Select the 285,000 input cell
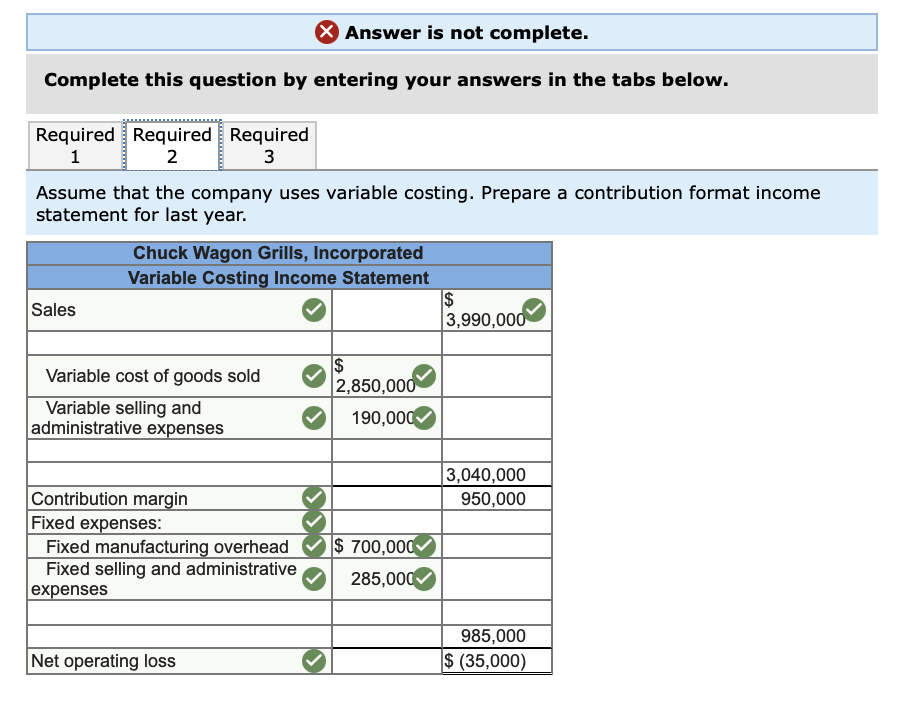Viewport: 916px width, 702px height. point(387,579)
